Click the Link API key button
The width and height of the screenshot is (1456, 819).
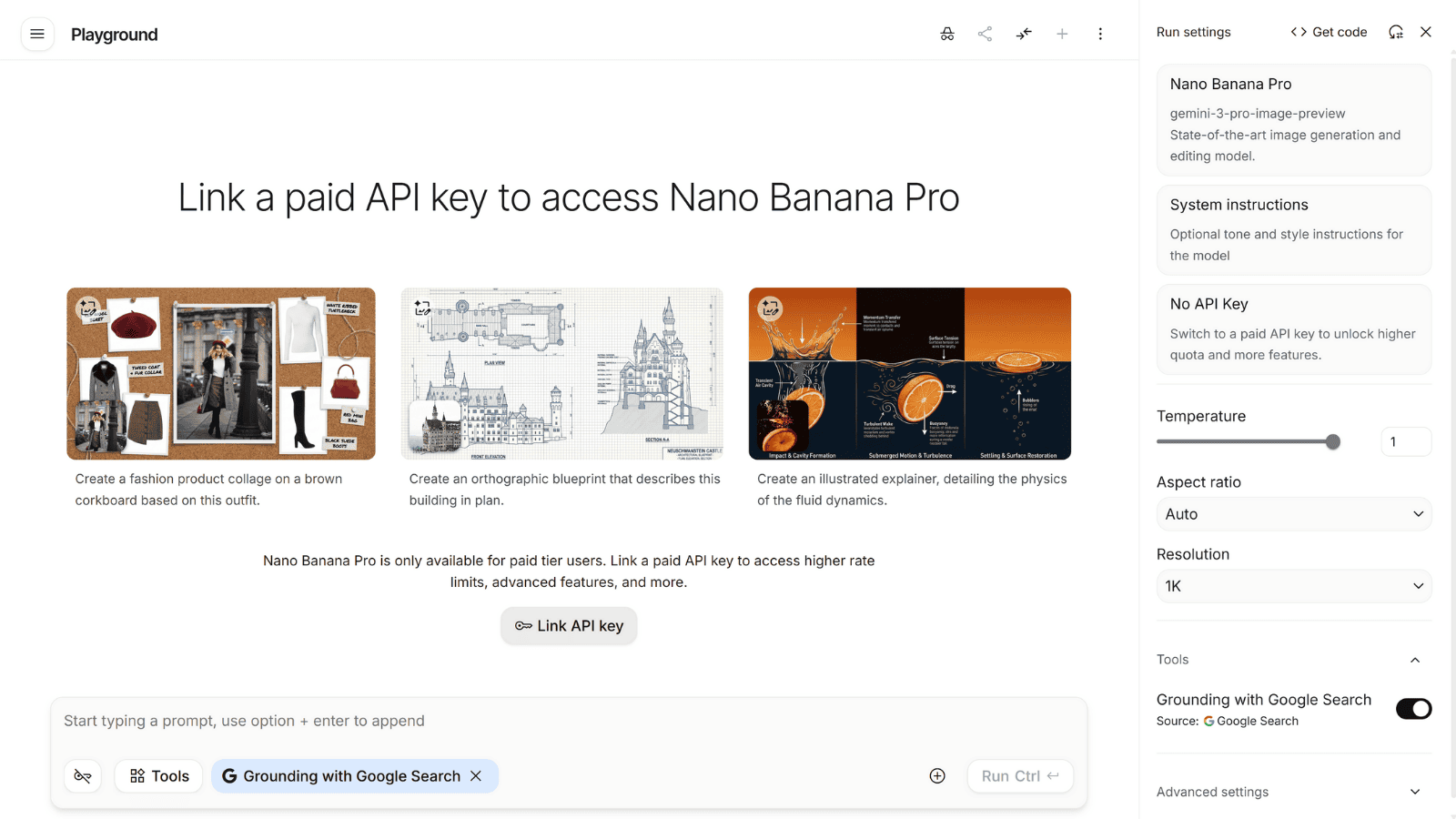click(569, 626)
